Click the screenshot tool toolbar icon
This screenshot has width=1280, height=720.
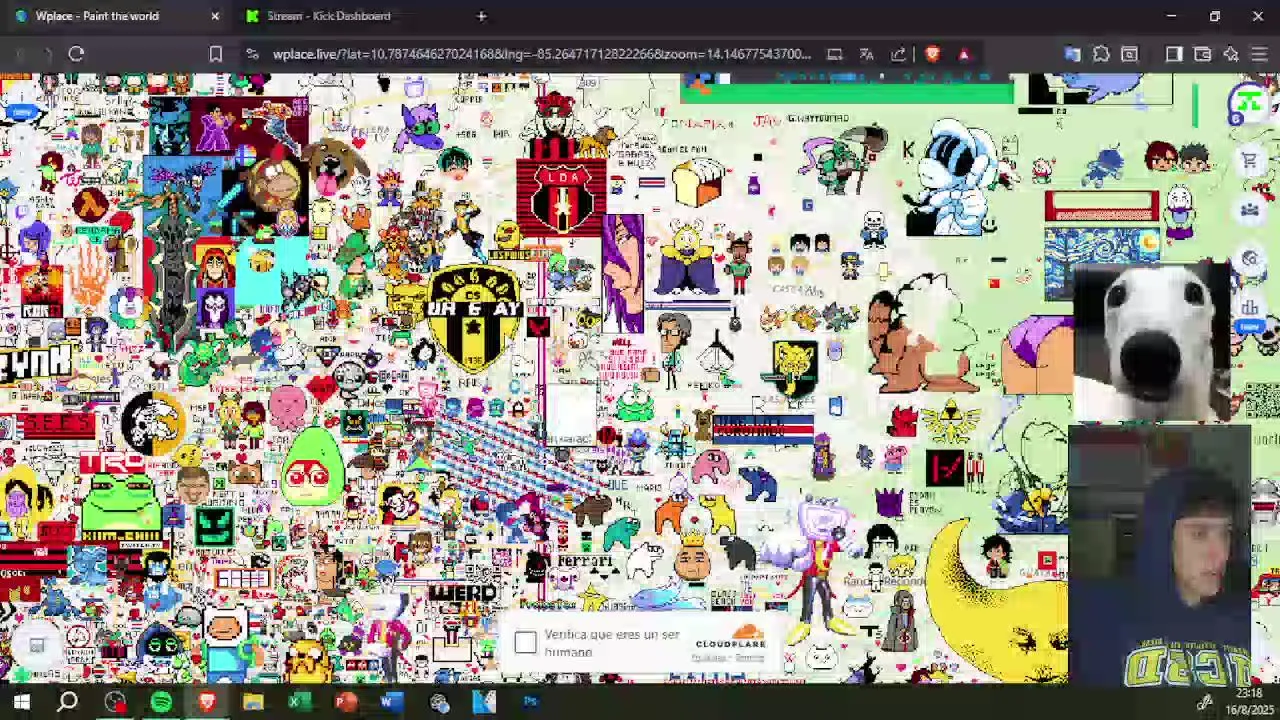(1130, 54)
